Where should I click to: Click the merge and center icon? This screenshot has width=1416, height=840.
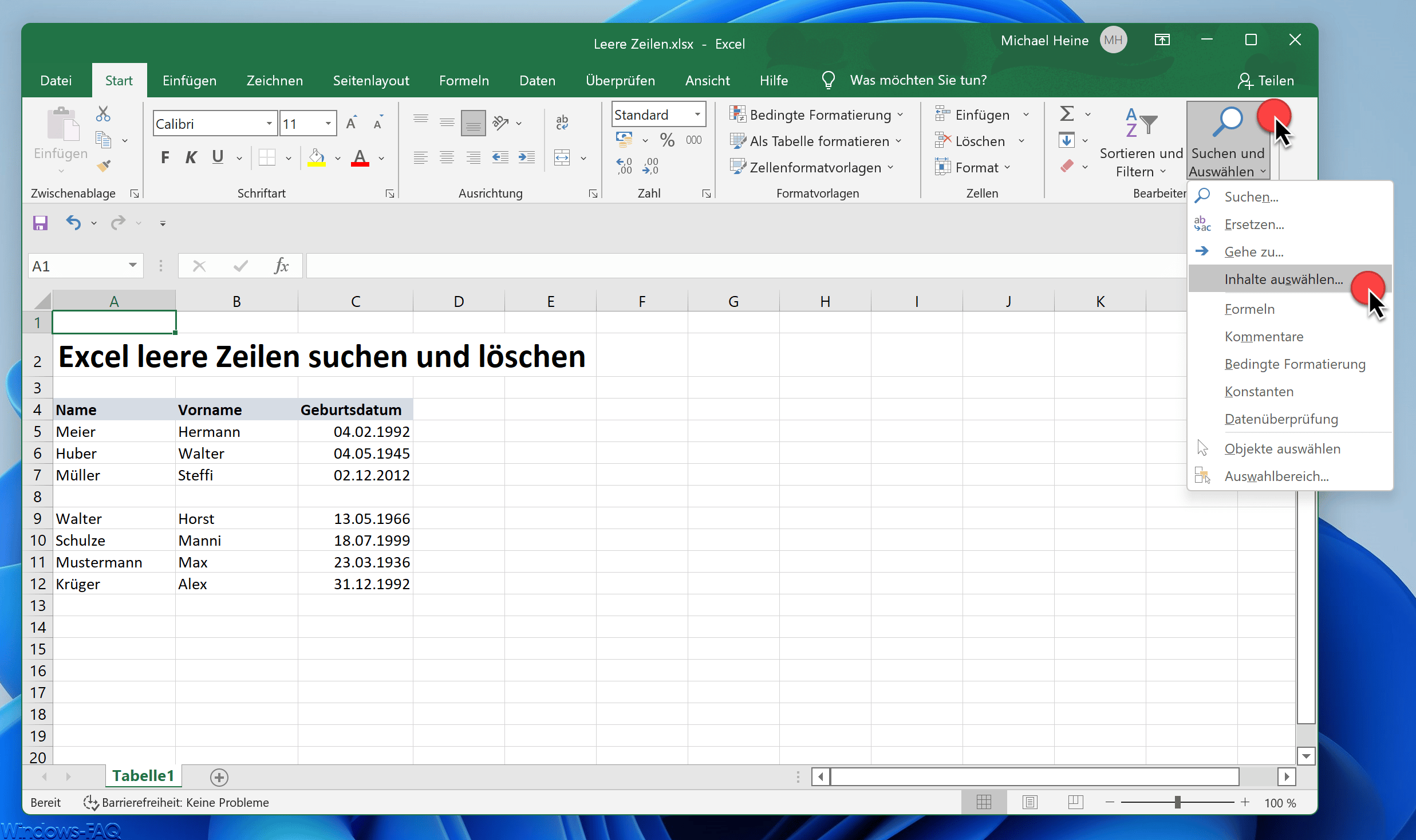pos(562,157)
